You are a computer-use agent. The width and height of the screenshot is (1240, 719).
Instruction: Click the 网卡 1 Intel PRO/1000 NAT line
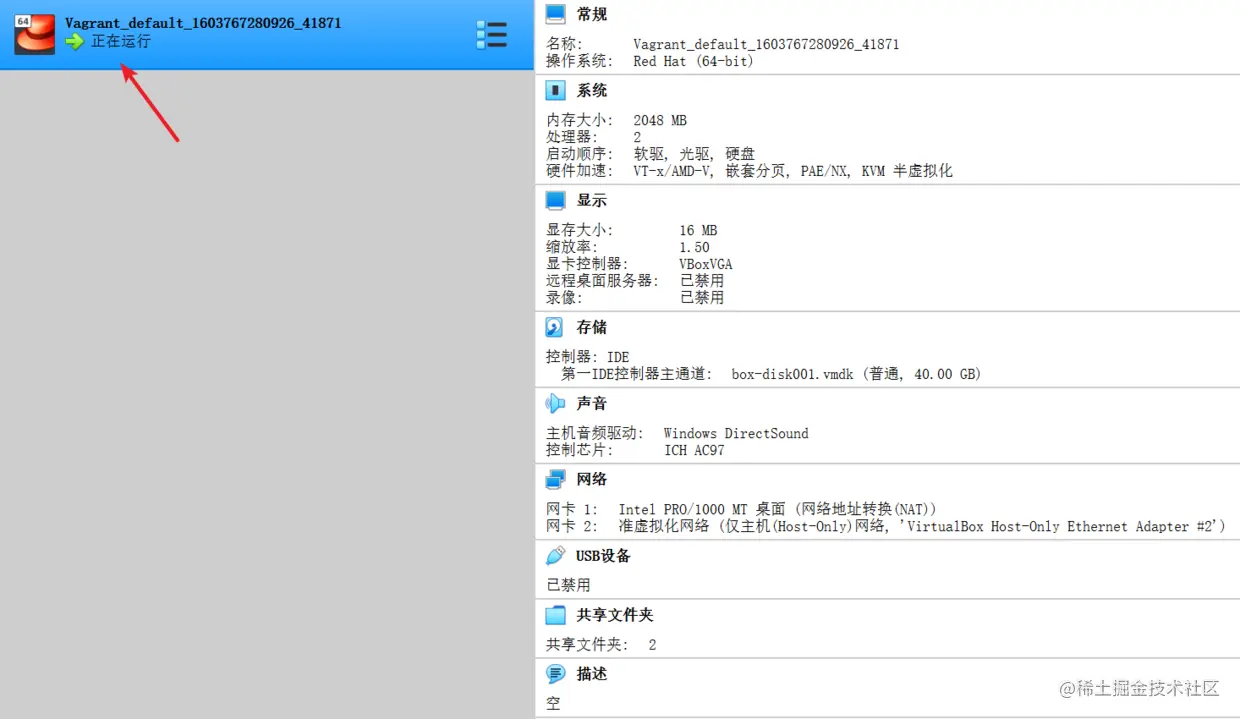pos(741,509)
